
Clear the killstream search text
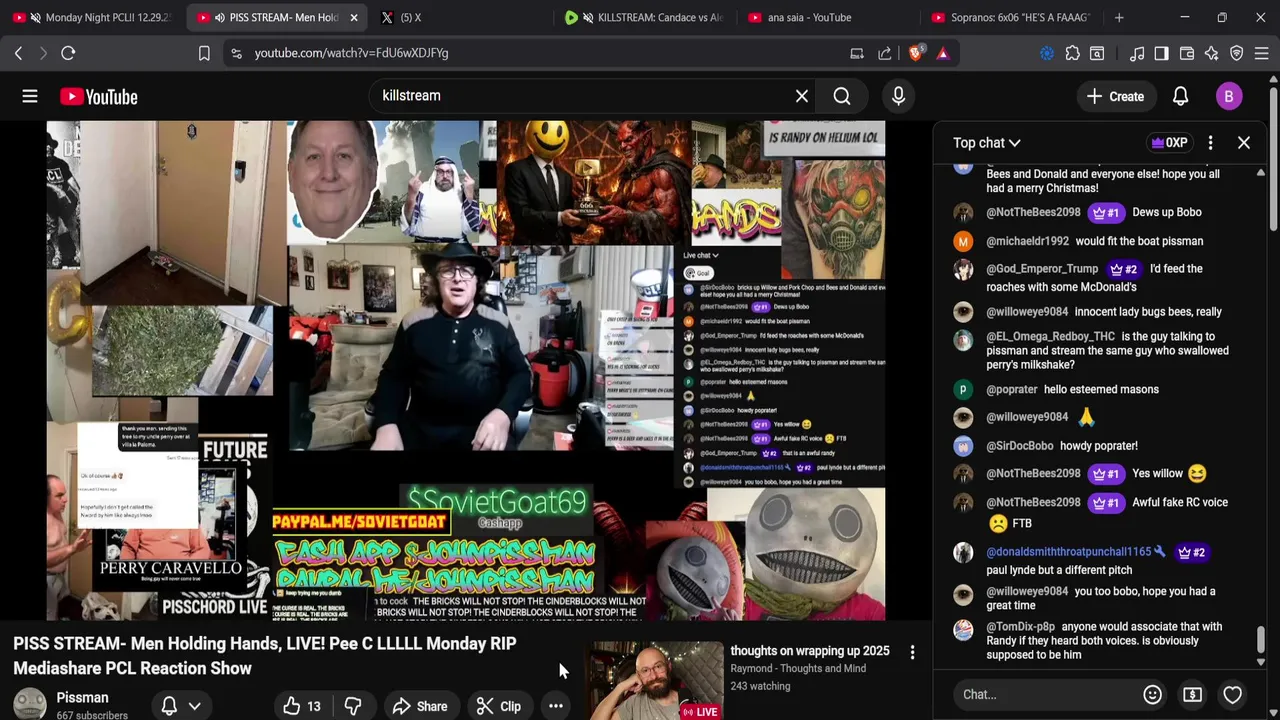[x=801, y=96]
